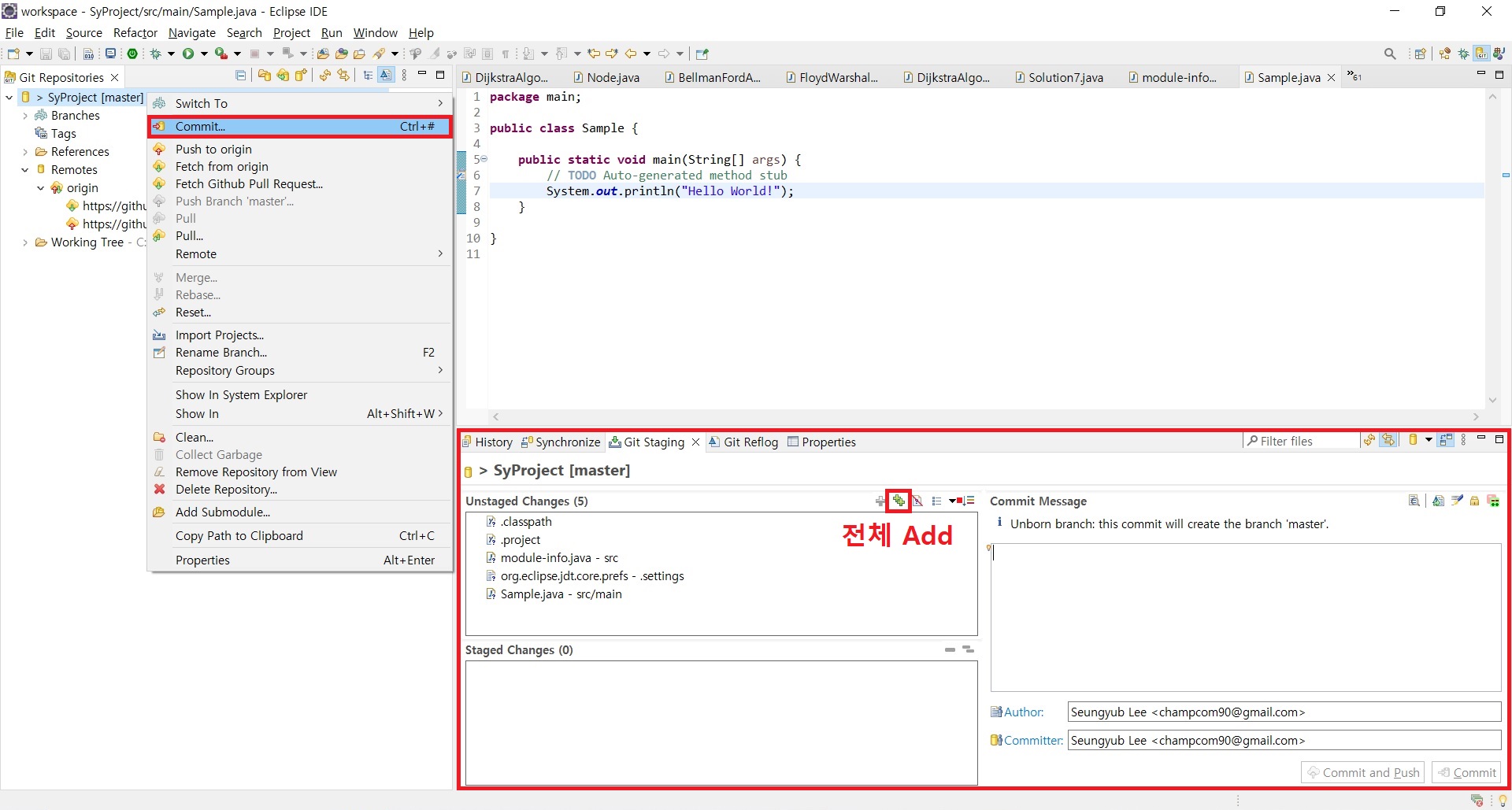Open the Refactor menu in menu bar
This screenshot has width=1512, height=810.
(x=135, y=32)
